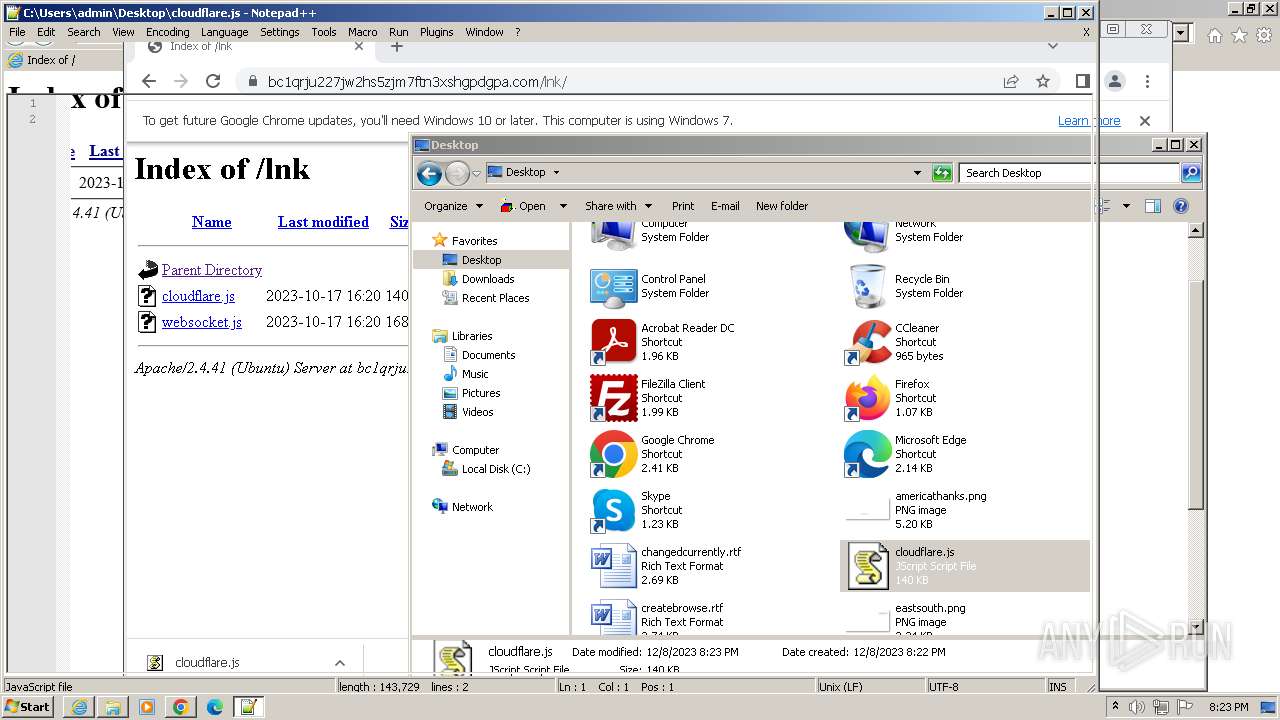
Task: Select cloudflare.js script file icon in Explorer
Action: click(x=867, y=566)
